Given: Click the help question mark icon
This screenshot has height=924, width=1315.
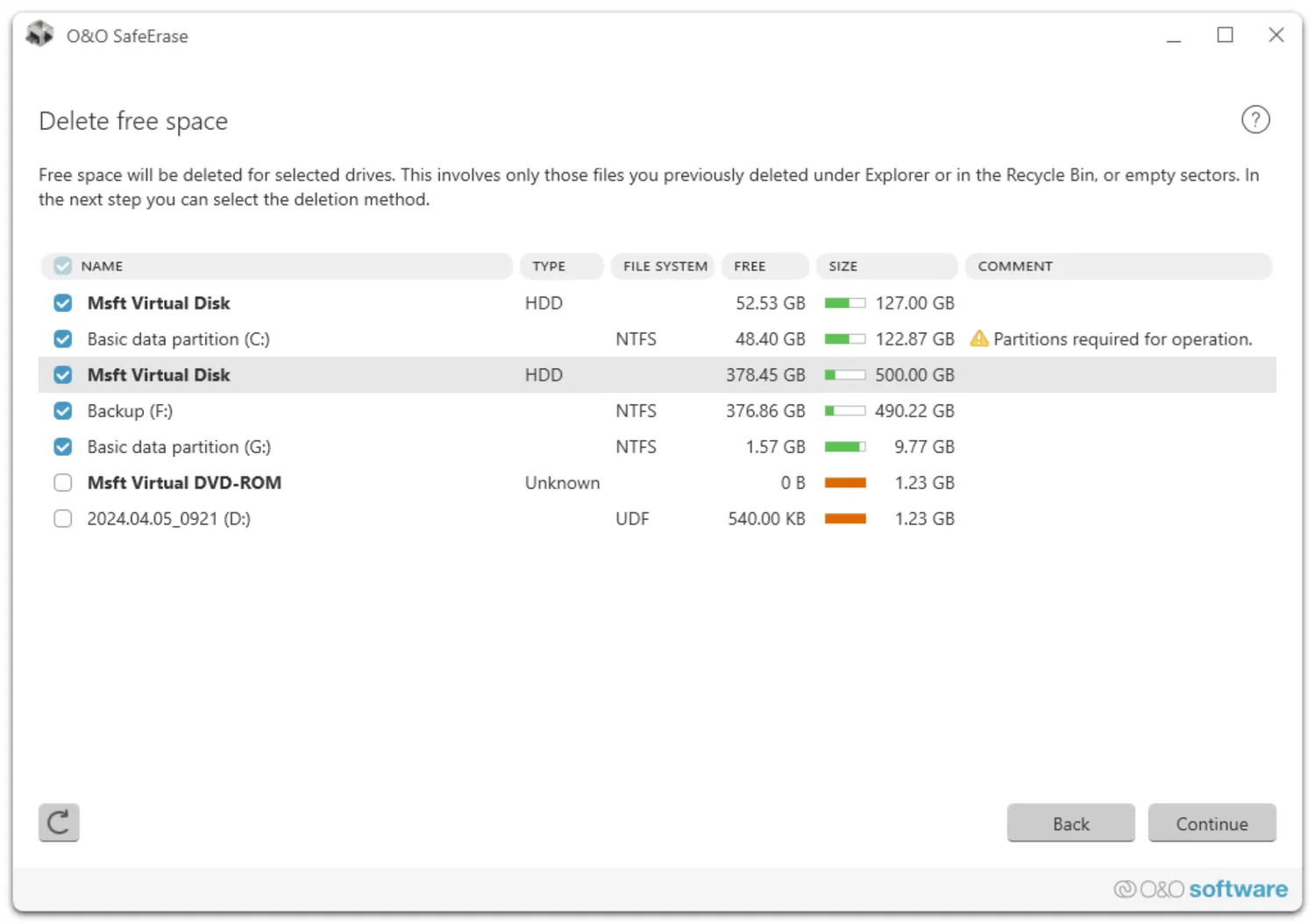Looking at the screenshot, I should (x=1255, y=119).
